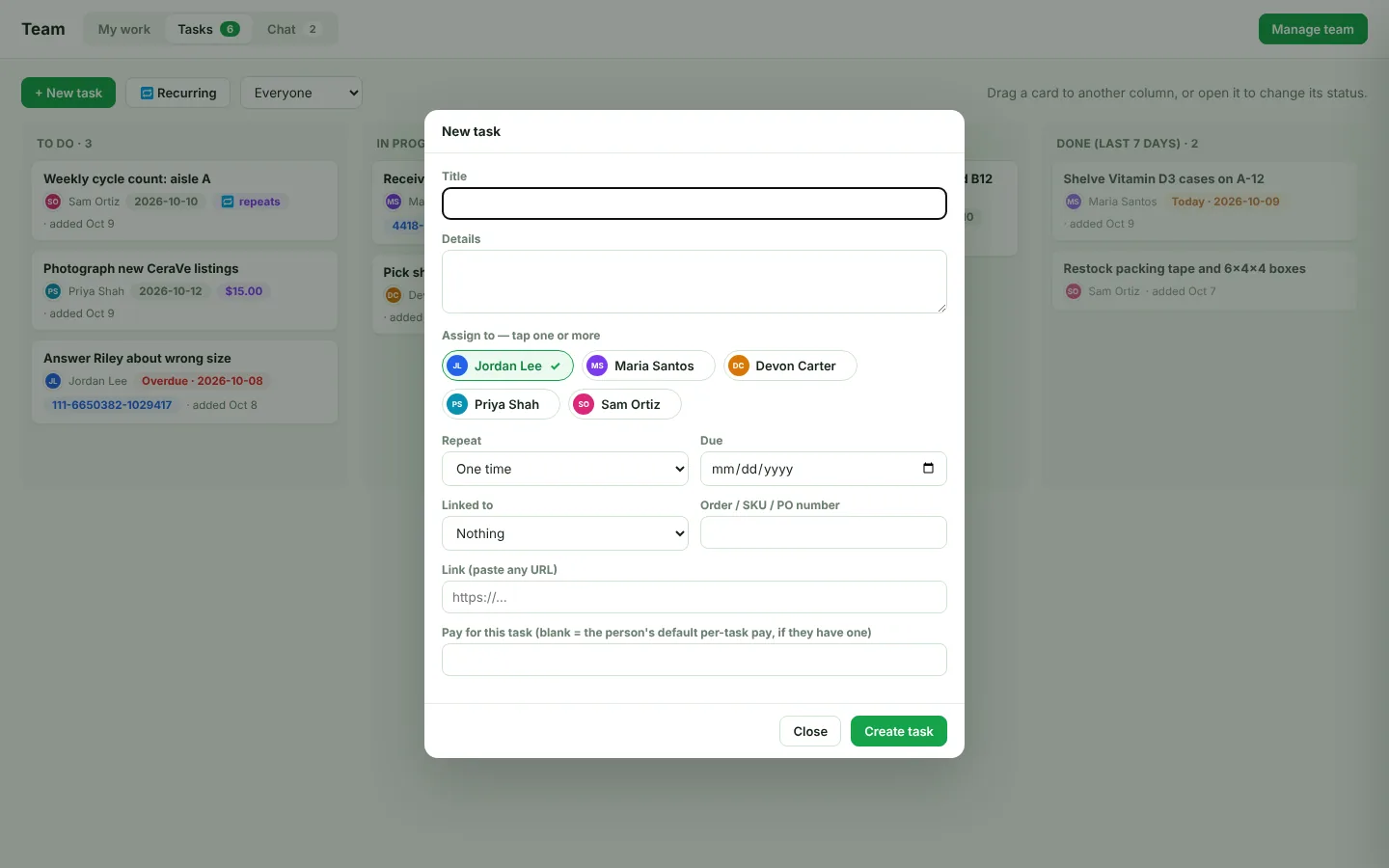Click Priya Shah avatar on Photograph CeraVe card
Image resolution: width=1389 pixels, height=868 pixels.
(x=53, y=291)
